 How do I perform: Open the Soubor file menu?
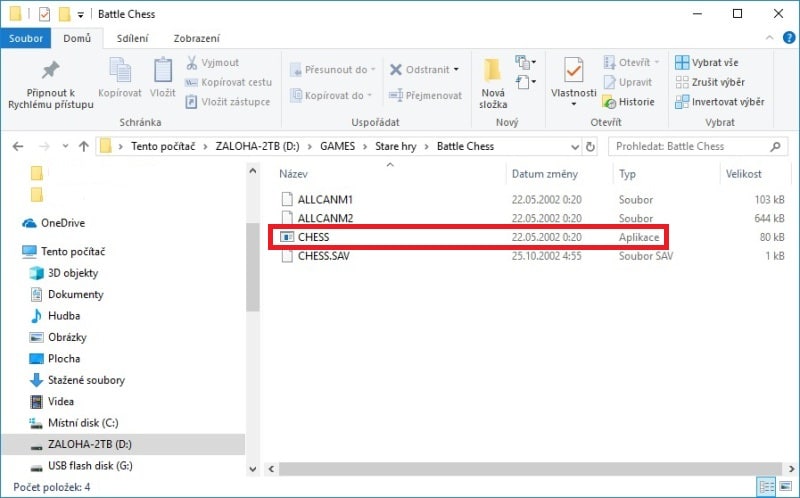(x=26, y=38)
